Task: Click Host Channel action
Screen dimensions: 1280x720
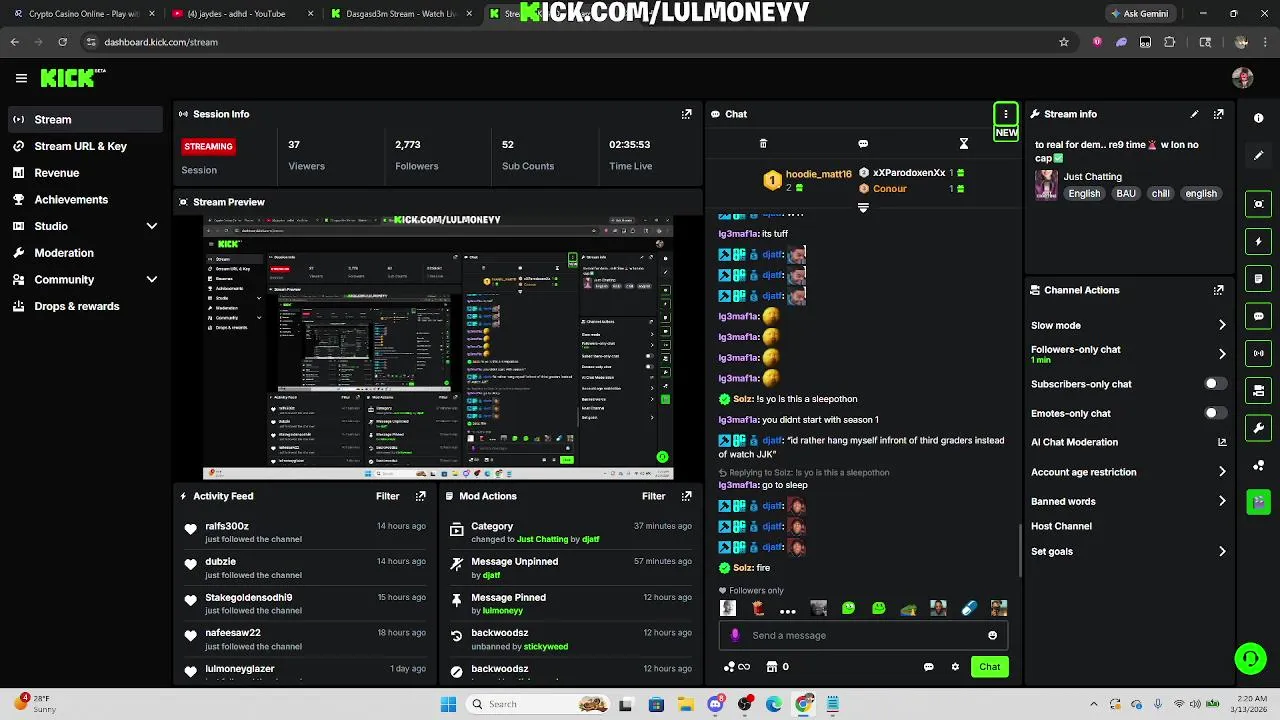Action: point(1061,526)
